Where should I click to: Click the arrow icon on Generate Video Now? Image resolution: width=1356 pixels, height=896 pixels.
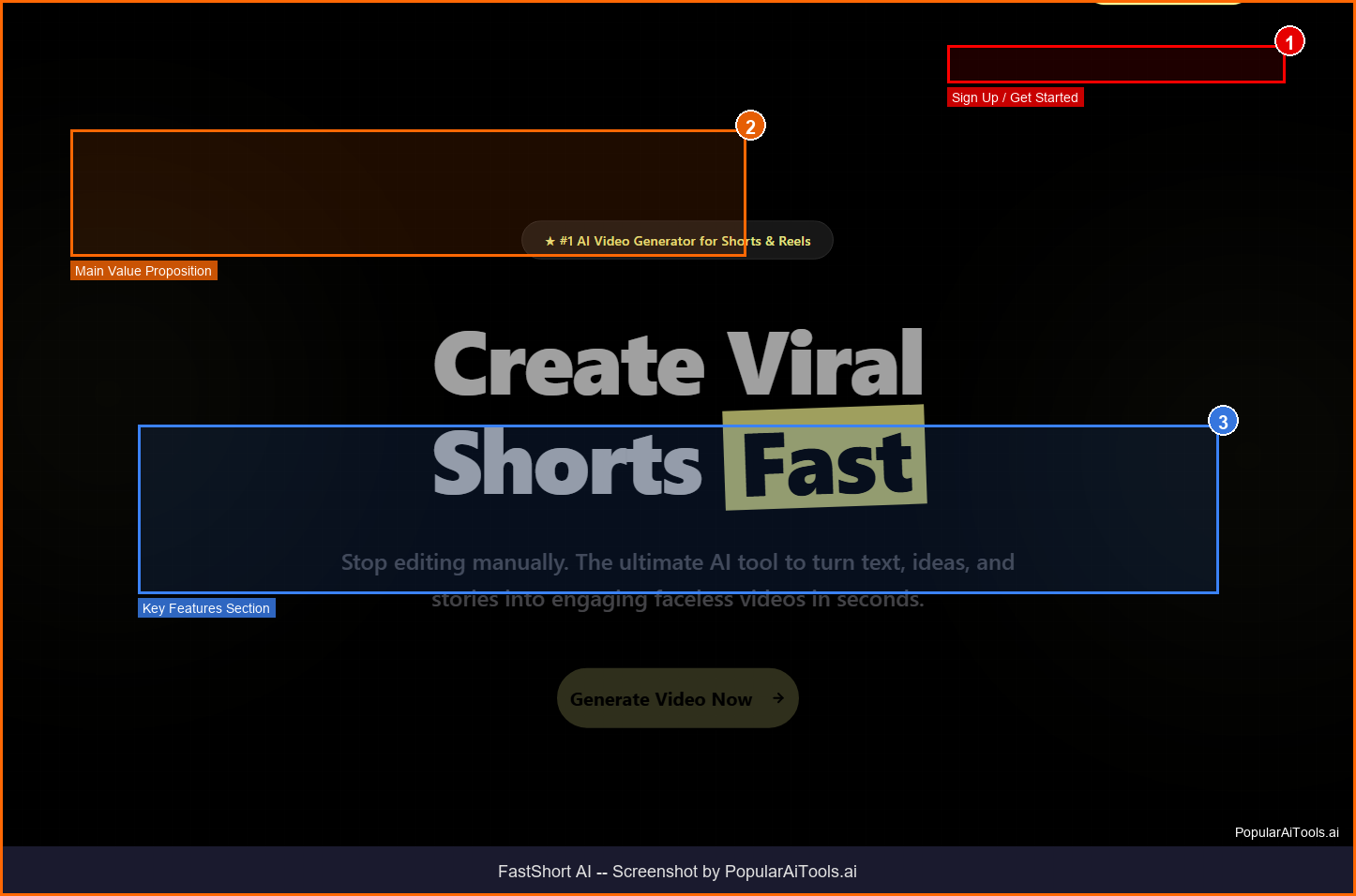778,698
